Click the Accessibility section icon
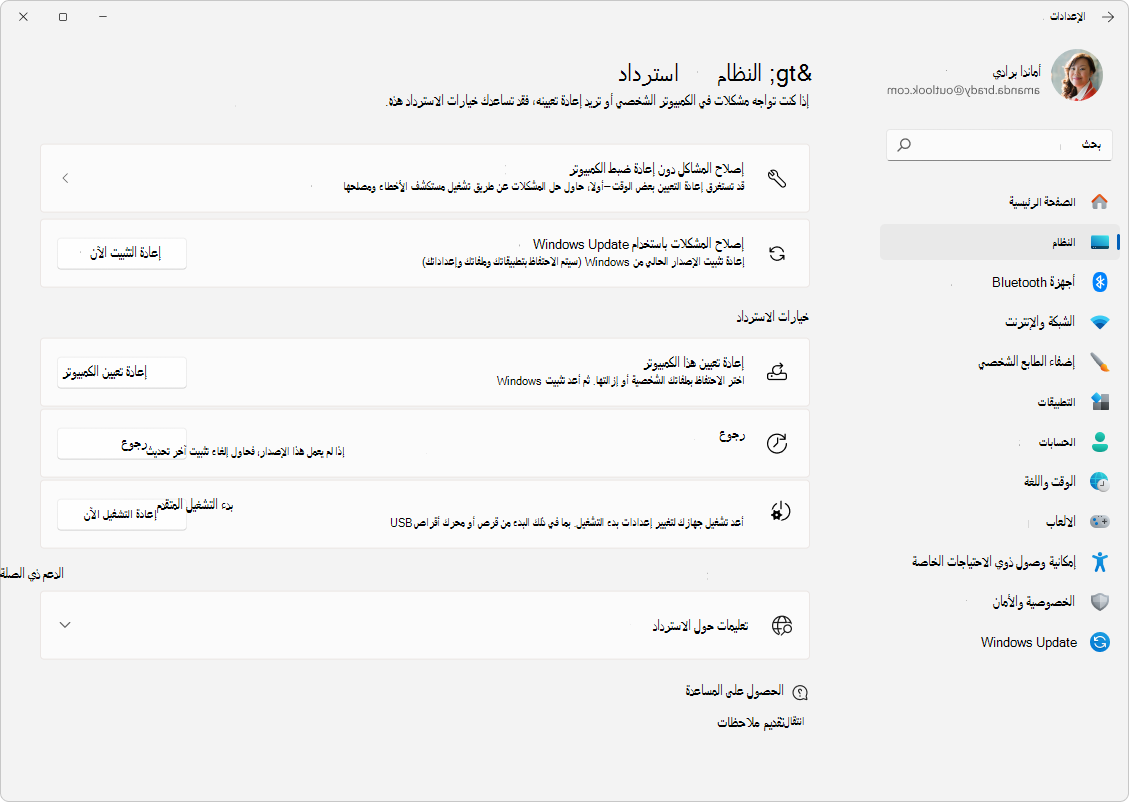The height and width of the screenshot is (802, 1129). (x=1100, y=562)
